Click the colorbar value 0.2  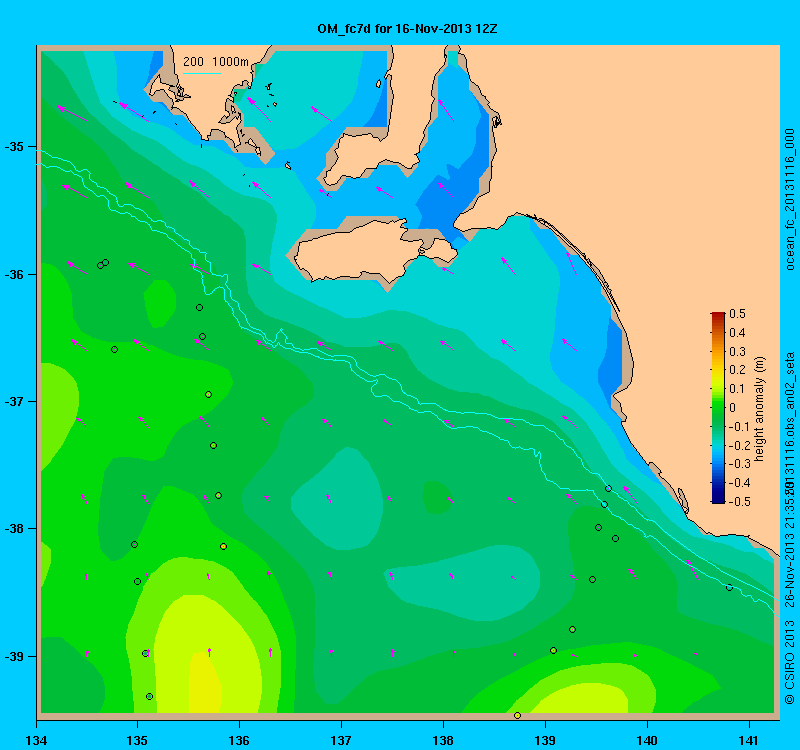[737, 370]
